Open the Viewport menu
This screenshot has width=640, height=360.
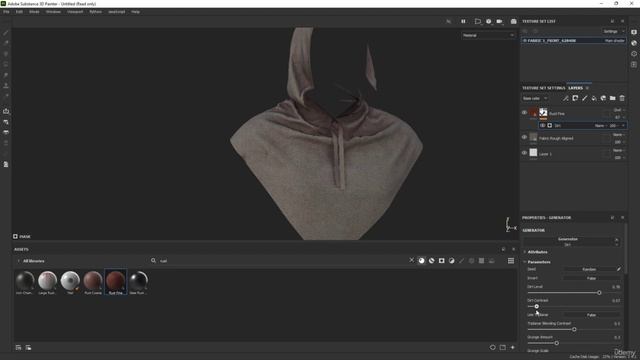coord(75,12)
